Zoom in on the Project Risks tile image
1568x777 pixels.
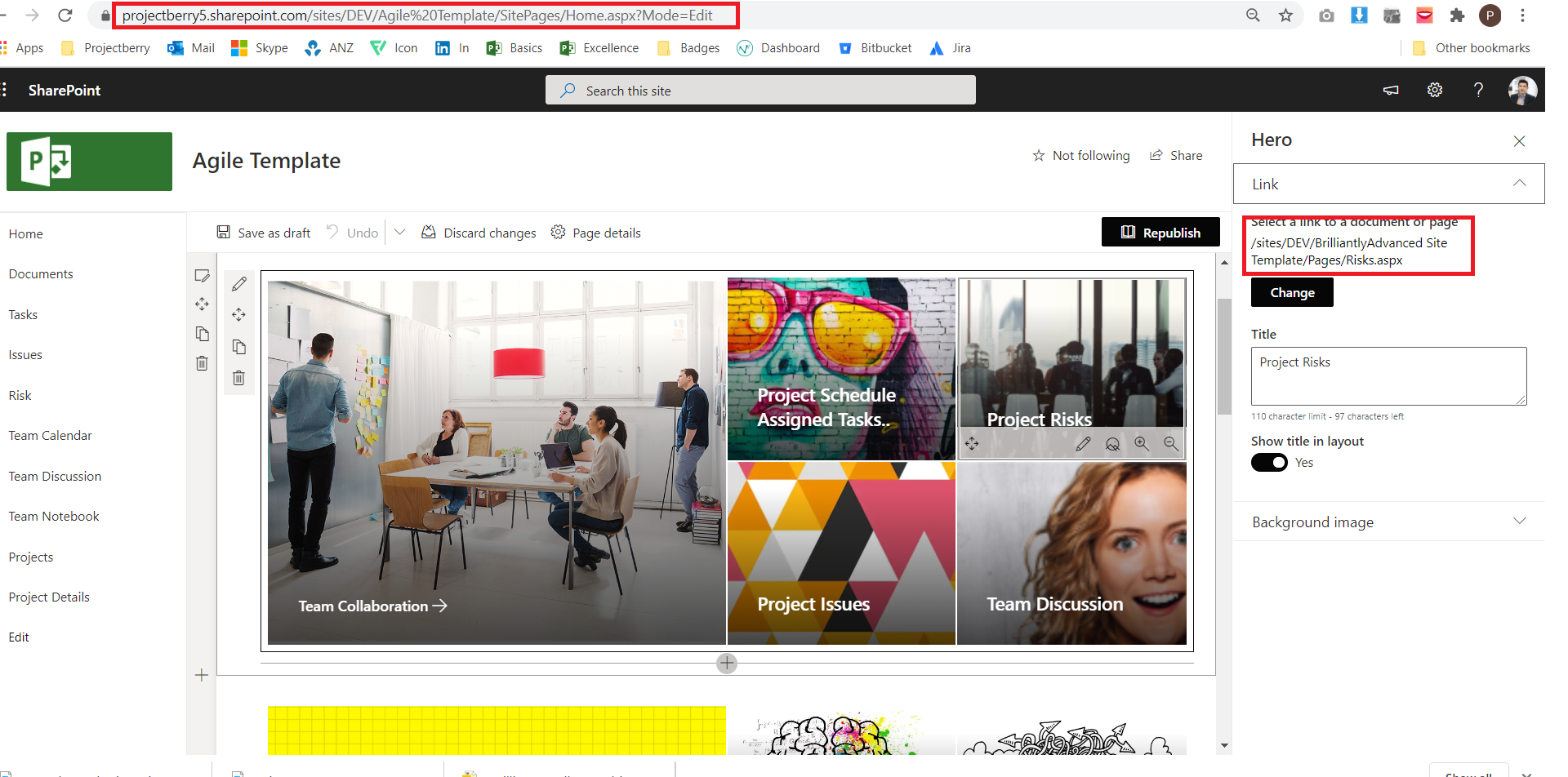(x=1143, y=443)
